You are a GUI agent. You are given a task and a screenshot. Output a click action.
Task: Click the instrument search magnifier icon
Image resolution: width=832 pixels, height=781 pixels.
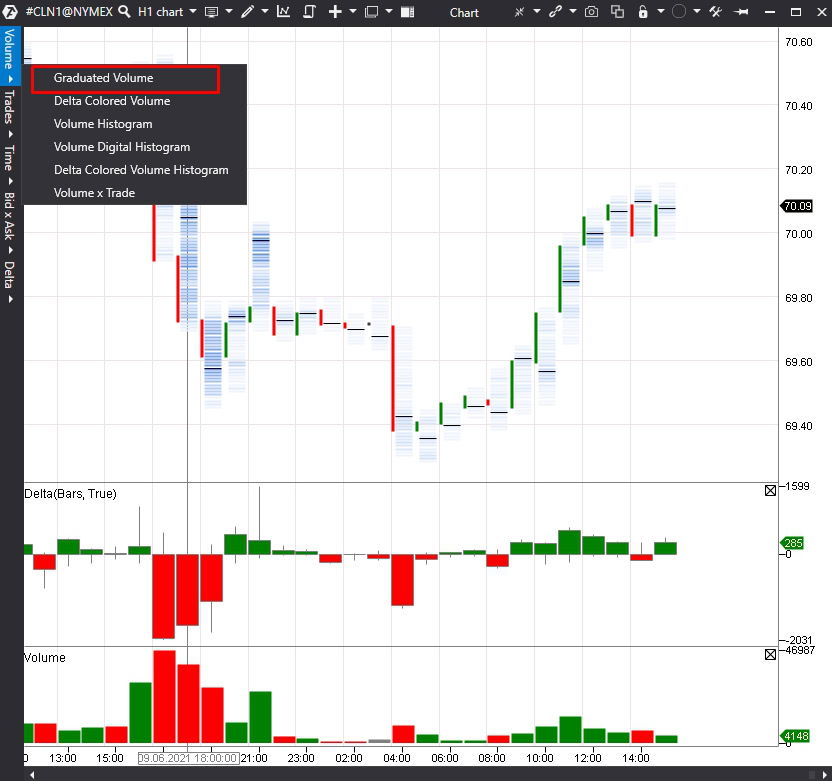(x=124, y=12)
